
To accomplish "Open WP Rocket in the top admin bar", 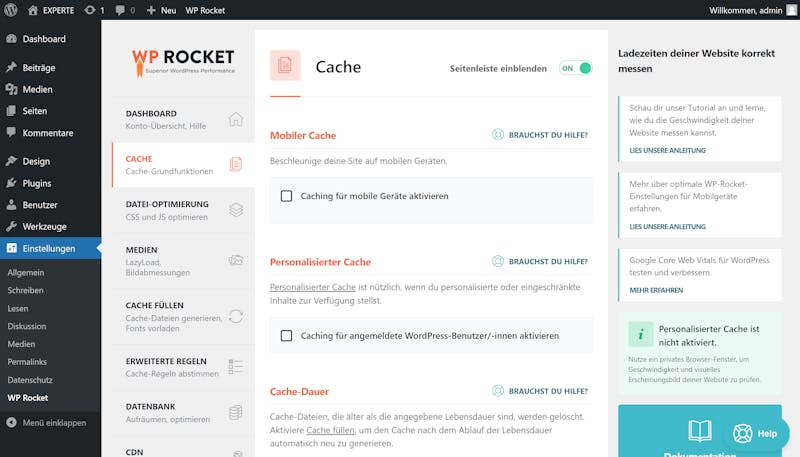I will (205, 10).
